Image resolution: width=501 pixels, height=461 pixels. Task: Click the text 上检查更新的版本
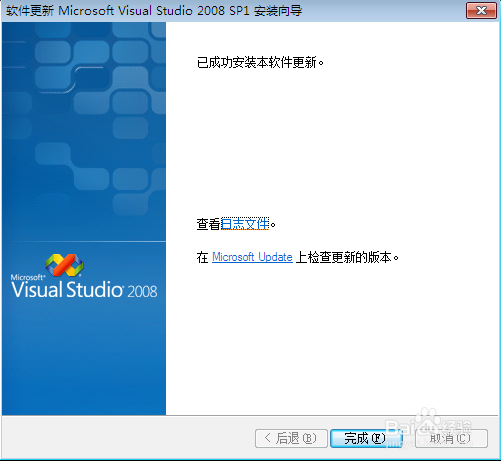(x=347, y=257)
